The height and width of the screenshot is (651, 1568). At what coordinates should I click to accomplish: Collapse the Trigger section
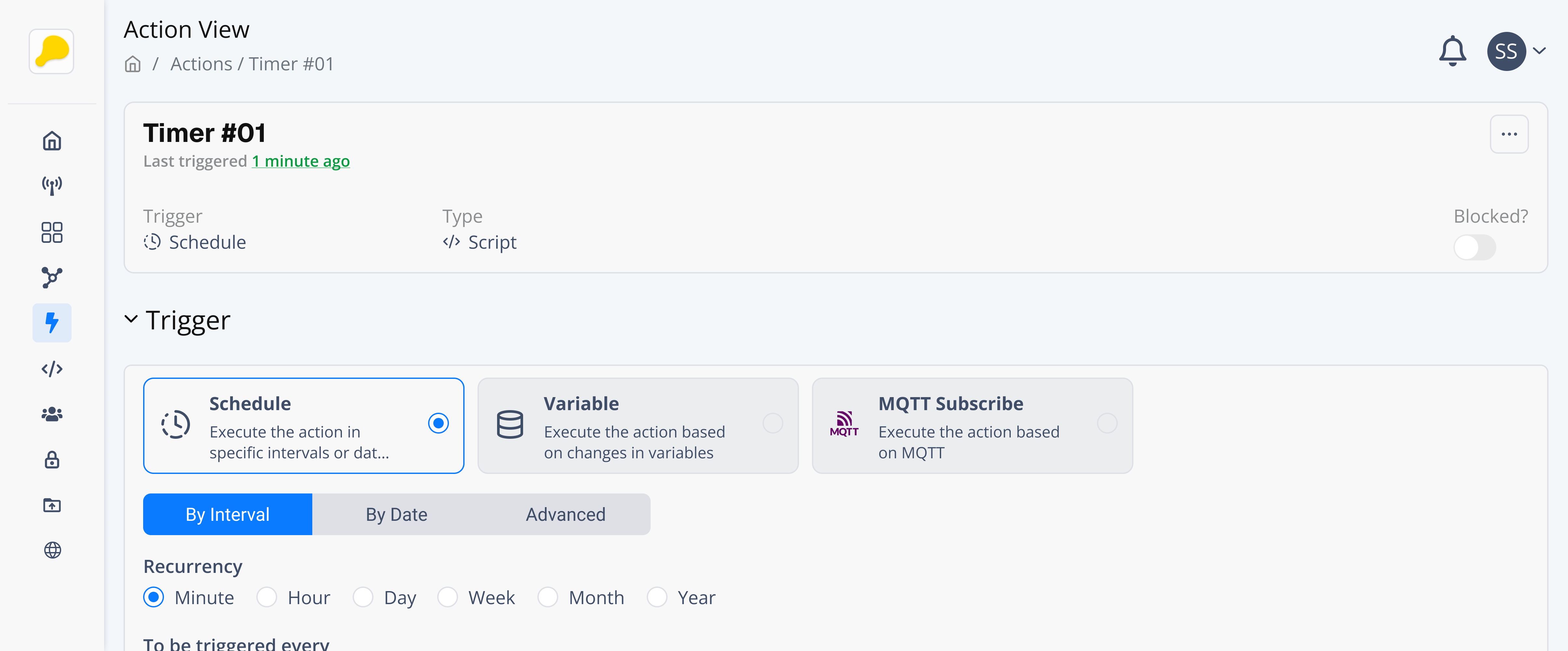131,320
